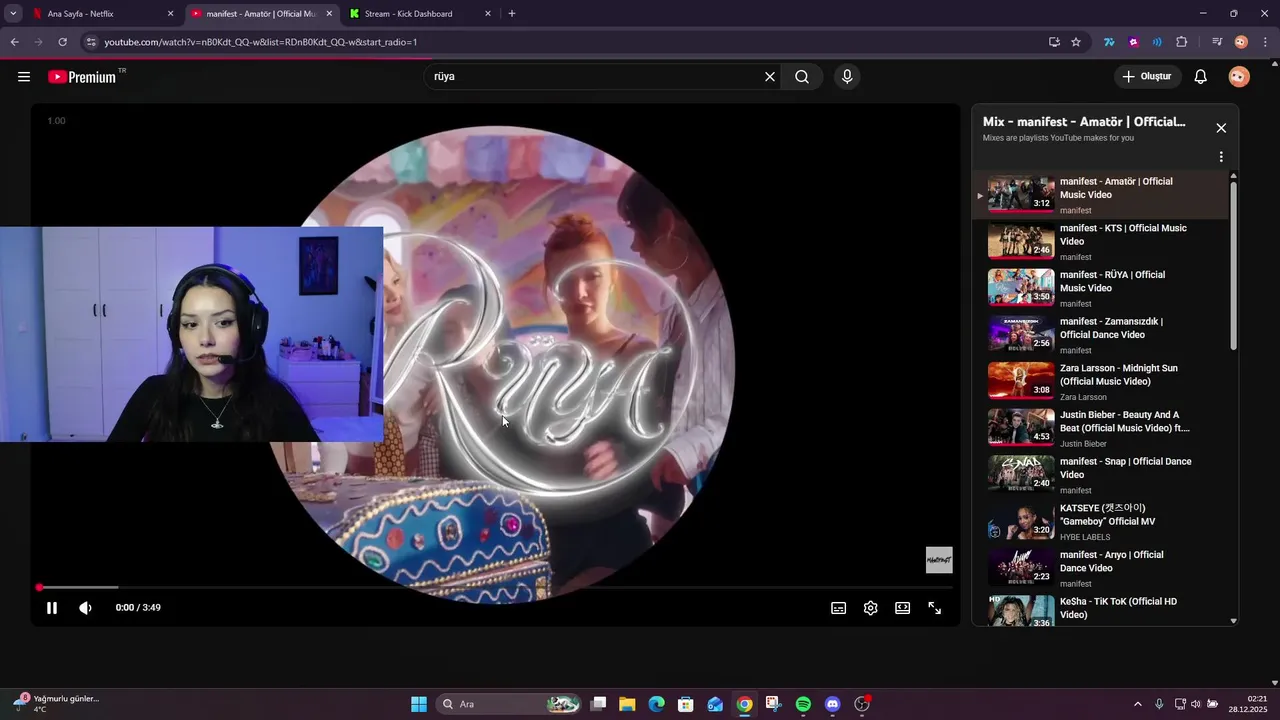Open Chrome profile avatar
Viewport: 1280px width, 720px height.
1241,42
